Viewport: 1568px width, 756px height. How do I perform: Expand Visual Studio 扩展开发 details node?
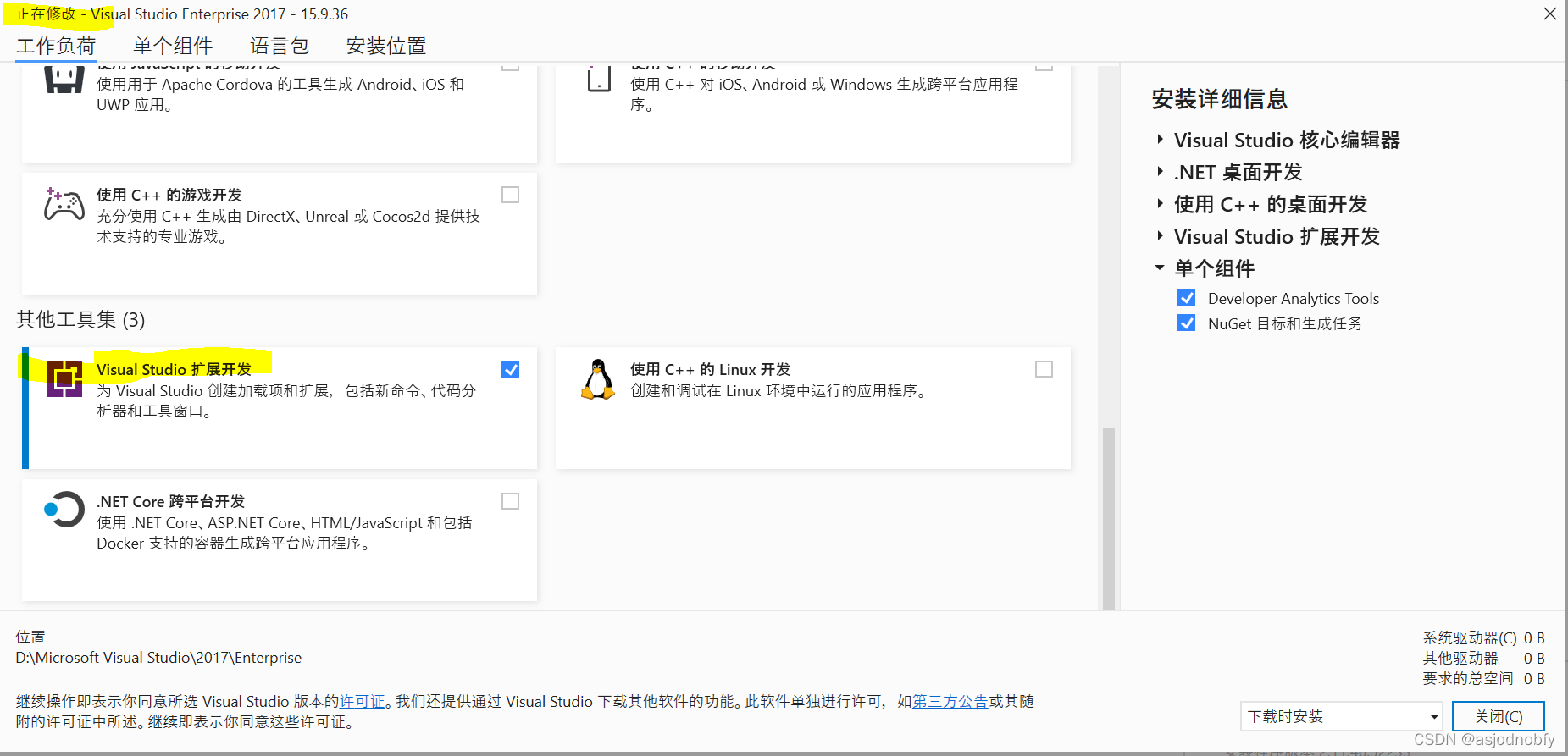1161,235
